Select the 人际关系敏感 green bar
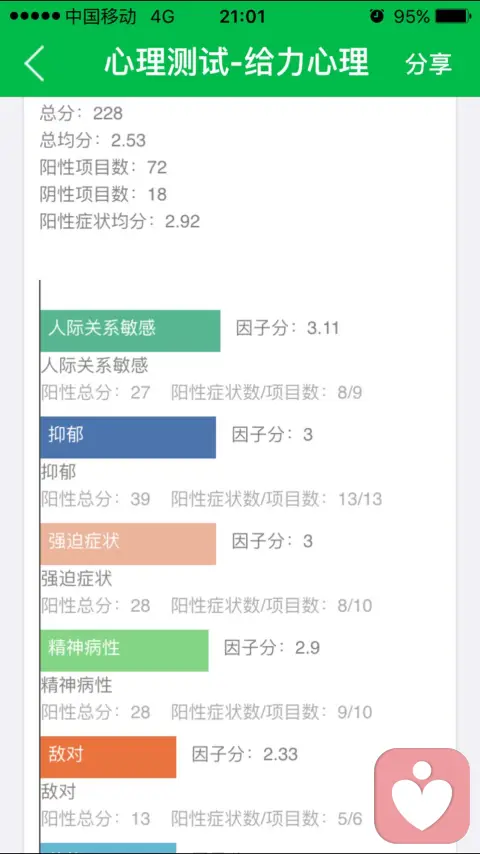This screenshot has width=480, height=854. point(130,331)
